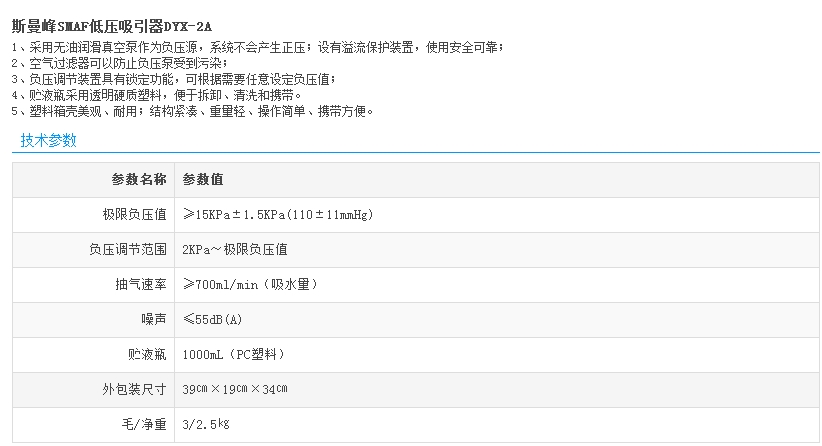Click the 参数值 column header

pos(203,180)
